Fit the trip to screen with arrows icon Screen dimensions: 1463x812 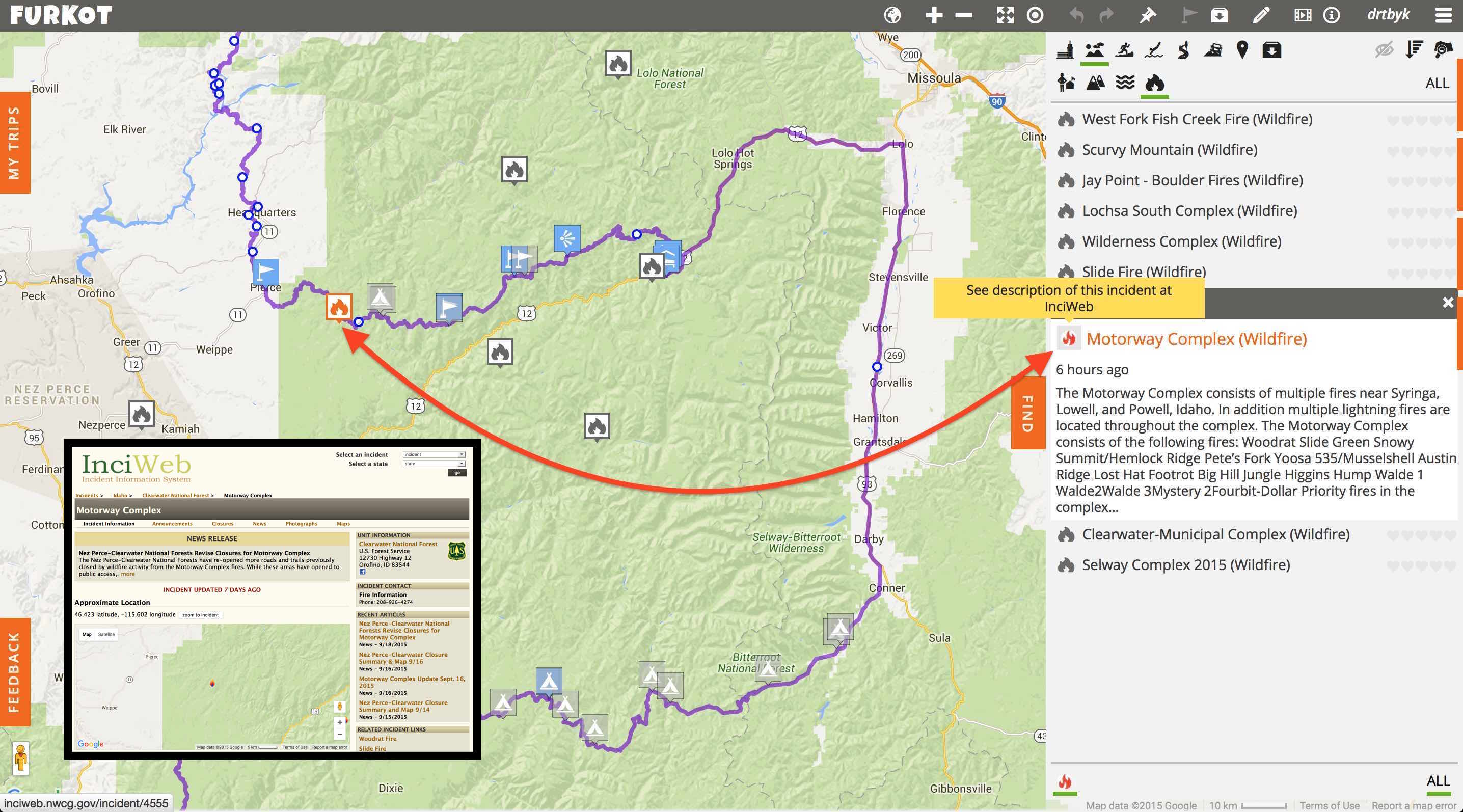[x=1005, y=15]
